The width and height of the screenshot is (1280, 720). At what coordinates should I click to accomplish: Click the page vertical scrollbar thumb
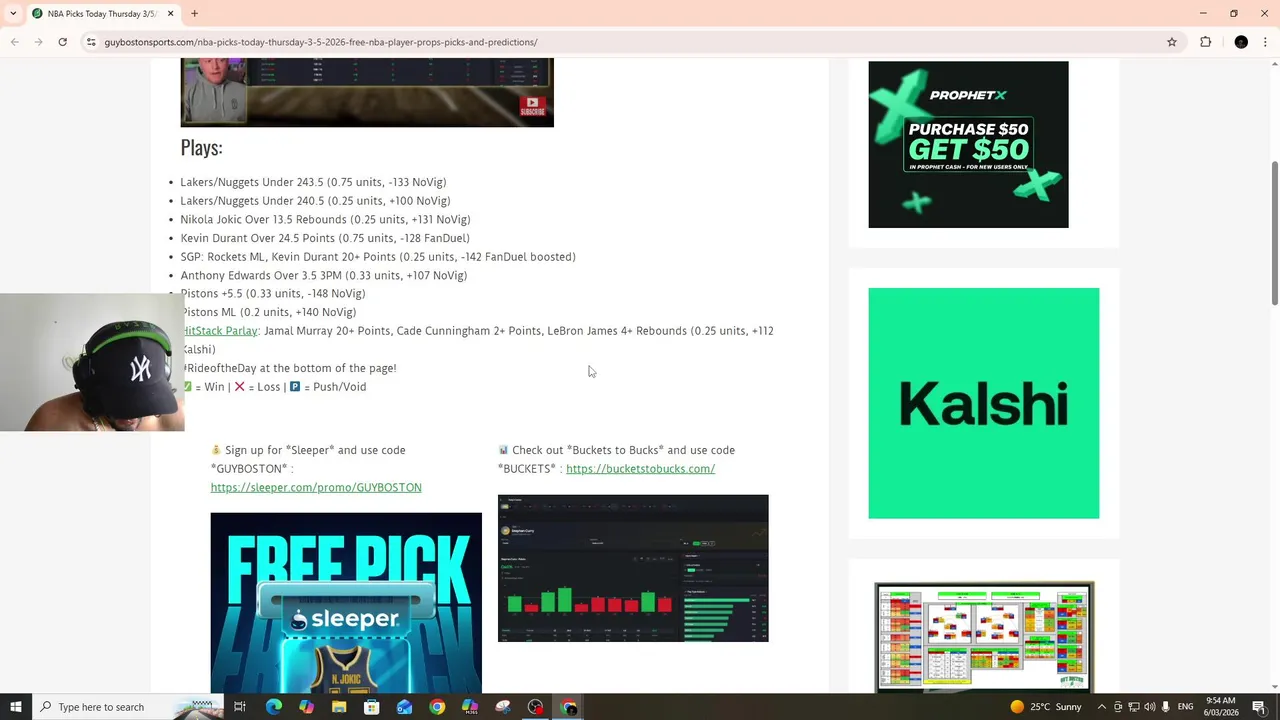(x=1274, y=233)
